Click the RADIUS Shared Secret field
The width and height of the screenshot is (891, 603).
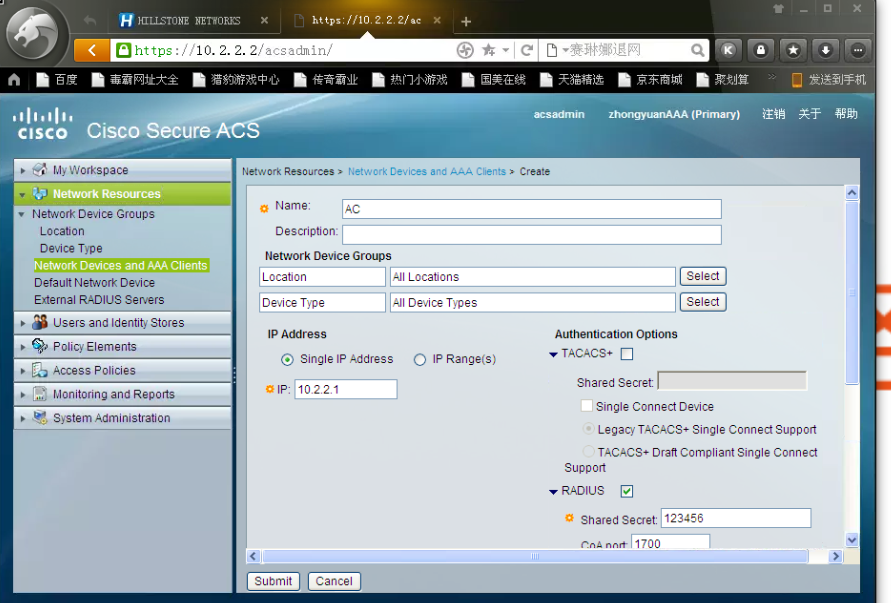tap(736, 518)
